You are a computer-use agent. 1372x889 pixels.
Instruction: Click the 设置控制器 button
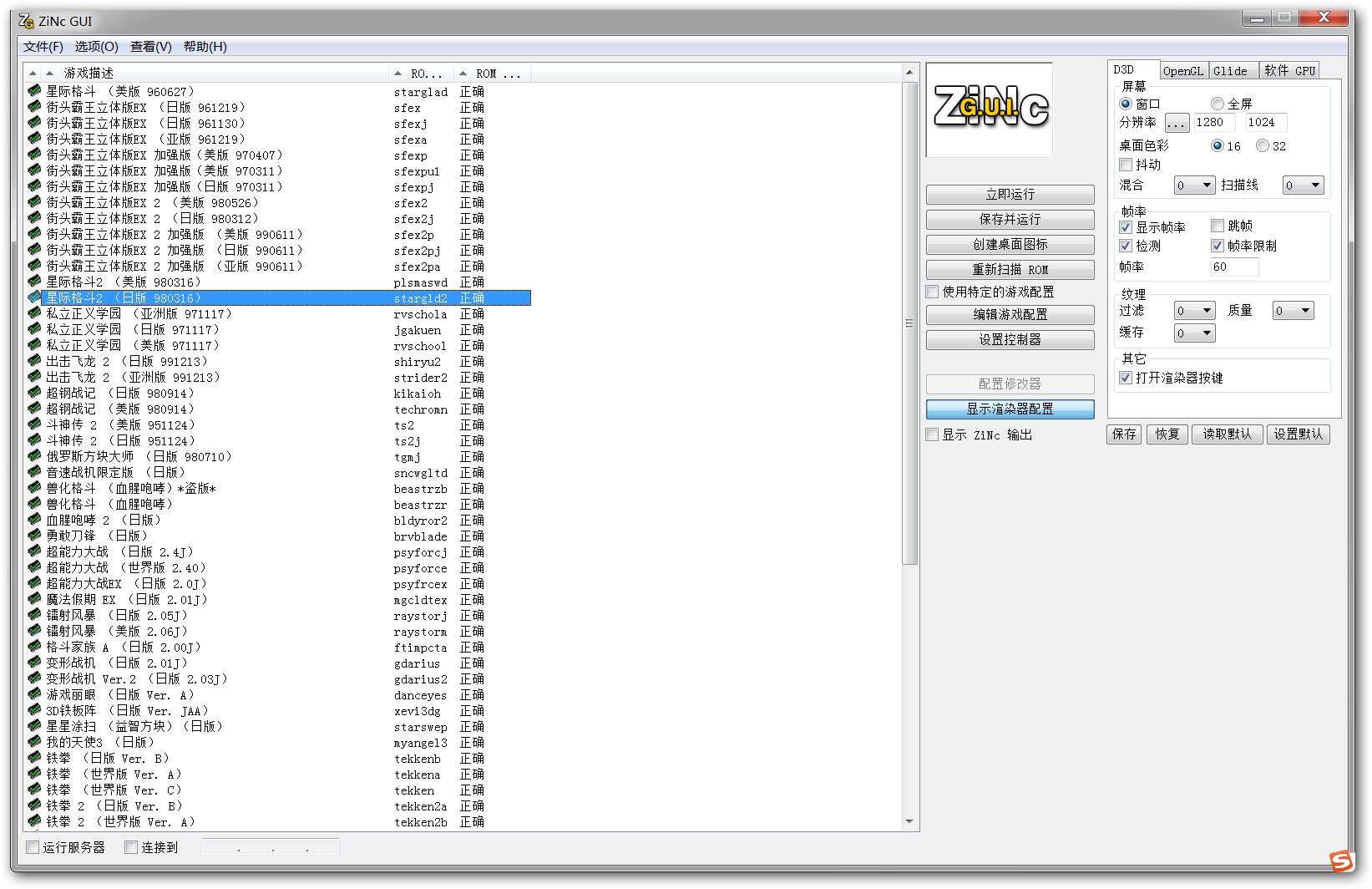pos(1010,339)
